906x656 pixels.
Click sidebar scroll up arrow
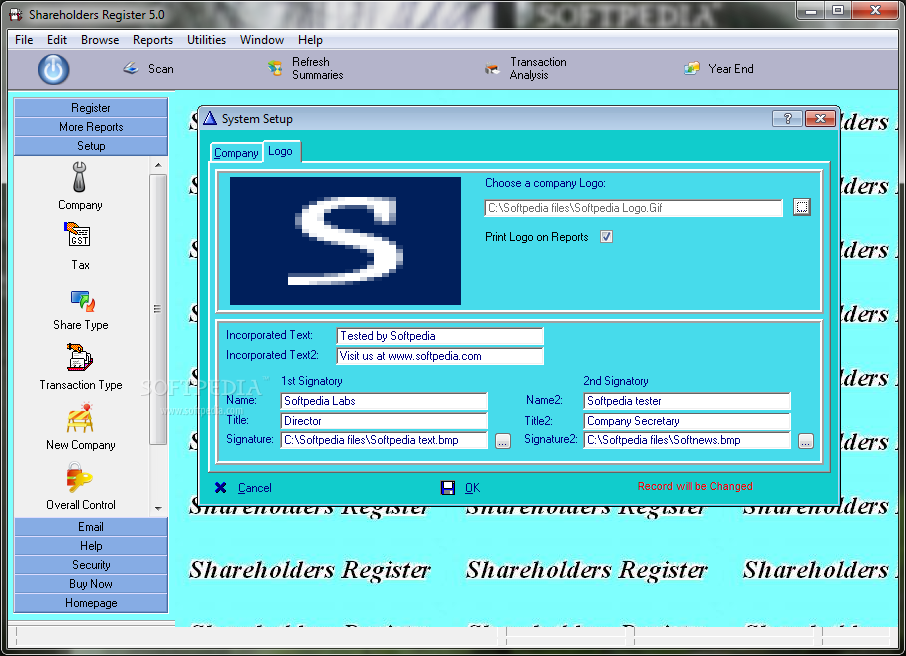click(x=158, y=165)
